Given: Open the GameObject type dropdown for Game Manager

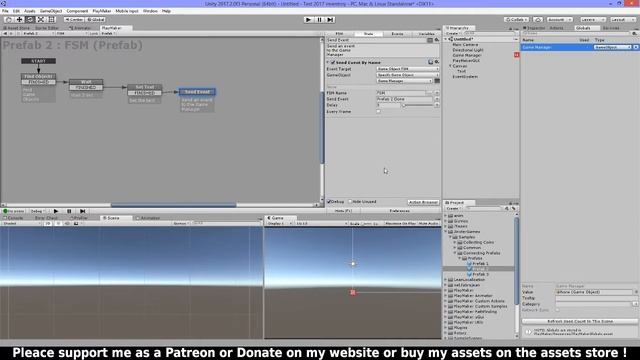Looking at the screenshot, I should click(613, 47).
